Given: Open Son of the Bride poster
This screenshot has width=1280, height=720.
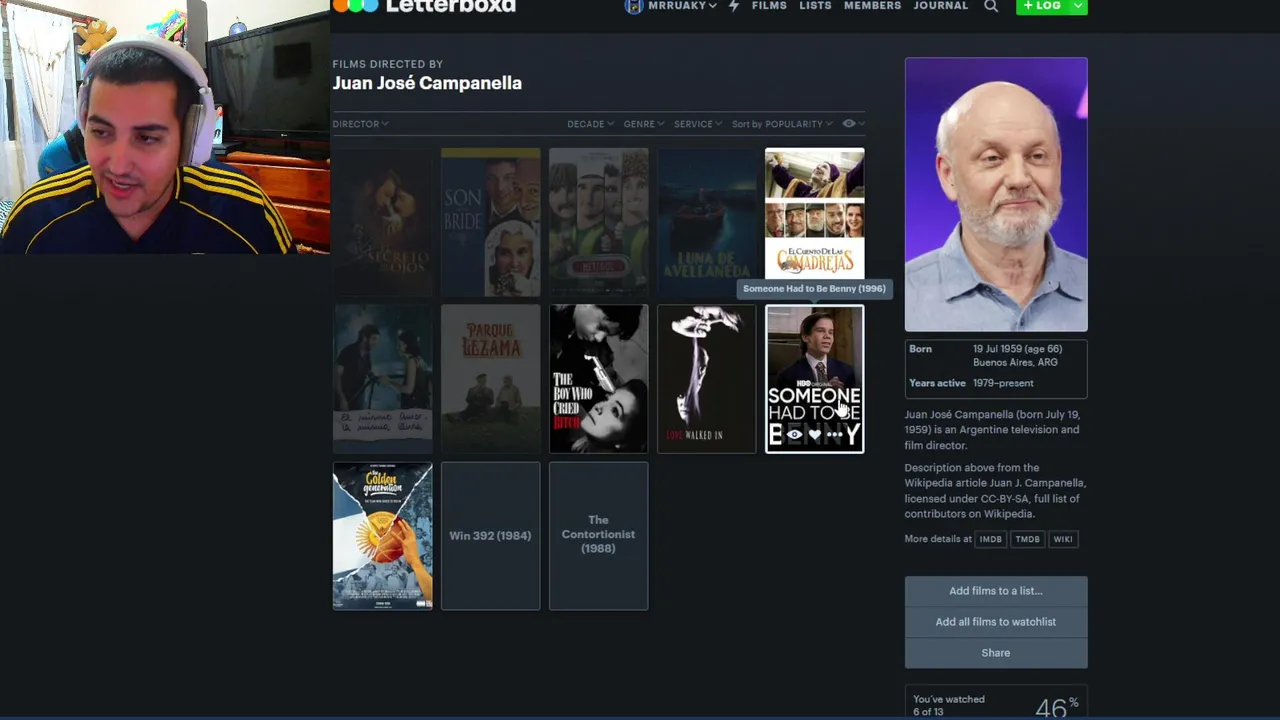Looking at the screenshot, I should point(491,222).
